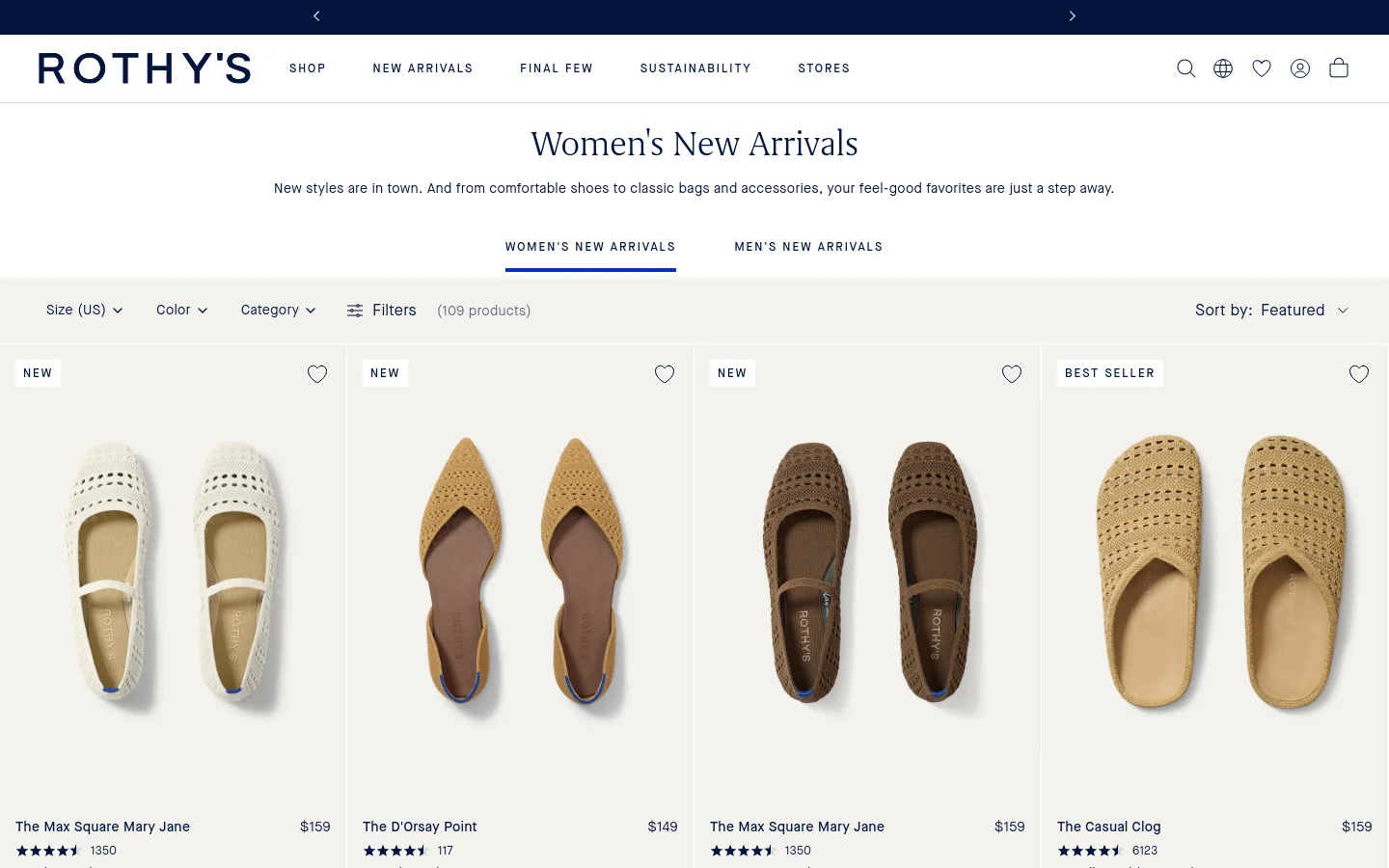1389x868 pixels.
Task: Click the NEW badge on D'Orsay Point
Action: click(385, 373)
